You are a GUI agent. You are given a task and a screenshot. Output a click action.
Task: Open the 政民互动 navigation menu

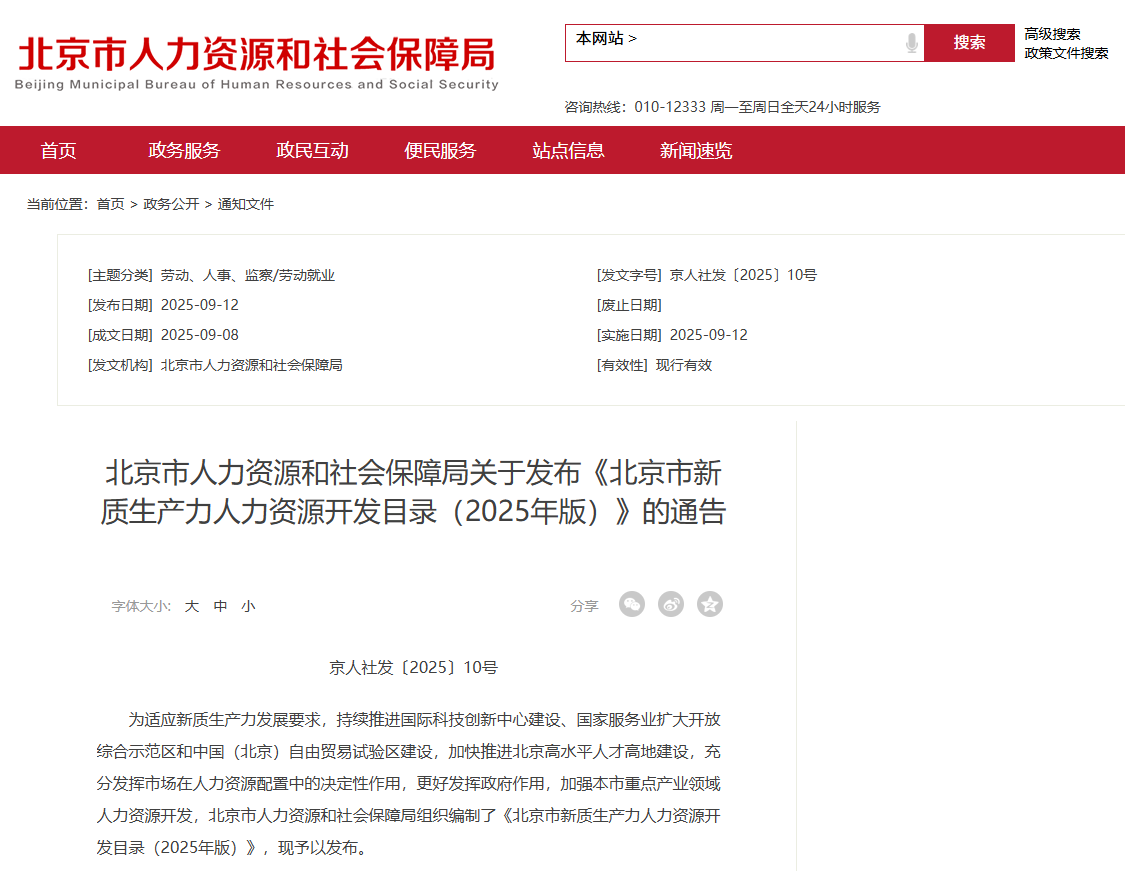coord(312,151)
